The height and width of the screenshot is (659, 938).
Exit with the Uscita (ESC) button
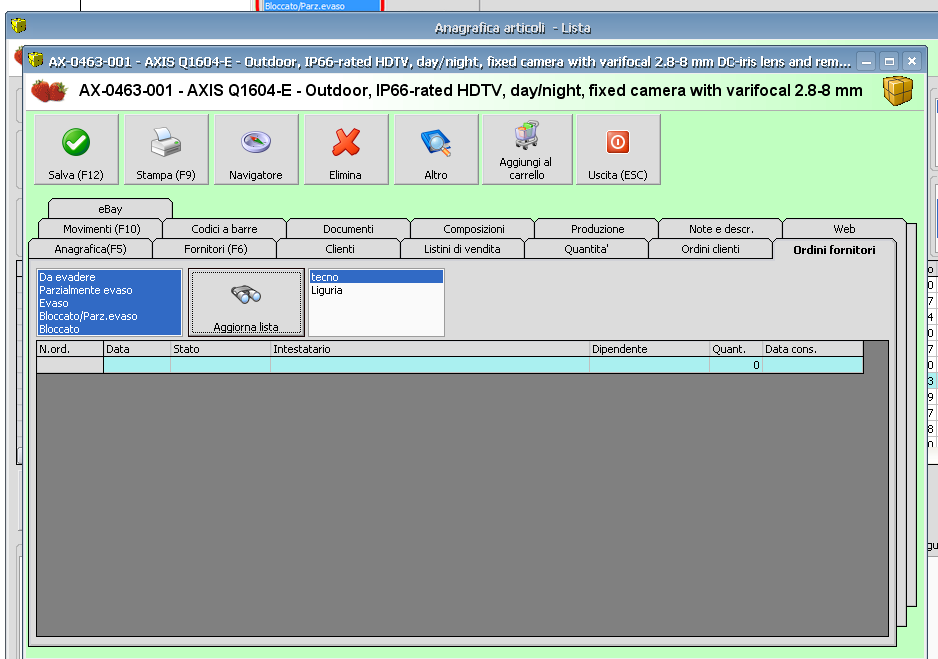click(618, 150)
